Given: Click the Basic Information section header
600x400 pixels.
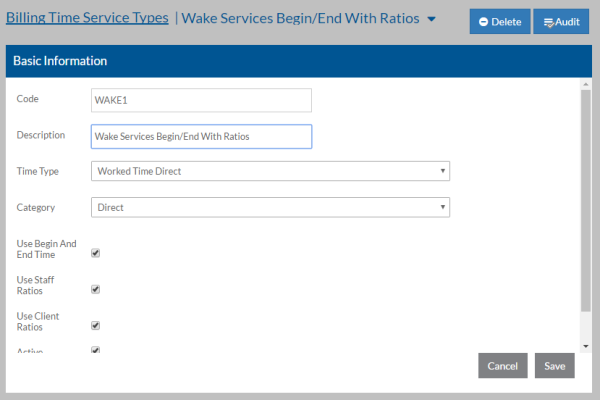Looking at the screenshot, I should click(60, 61).
